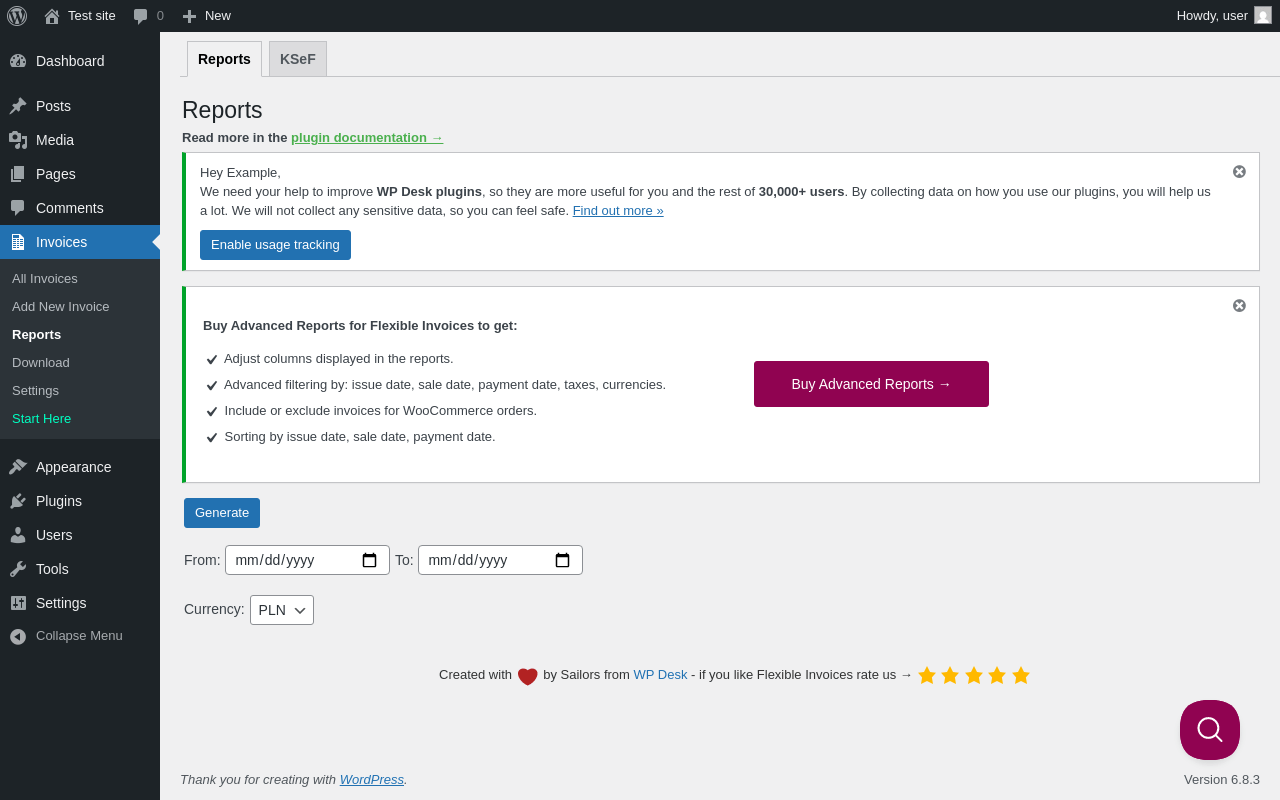
Task: Go to Add New Invoice submenu
Action: (x=60, y=307)
